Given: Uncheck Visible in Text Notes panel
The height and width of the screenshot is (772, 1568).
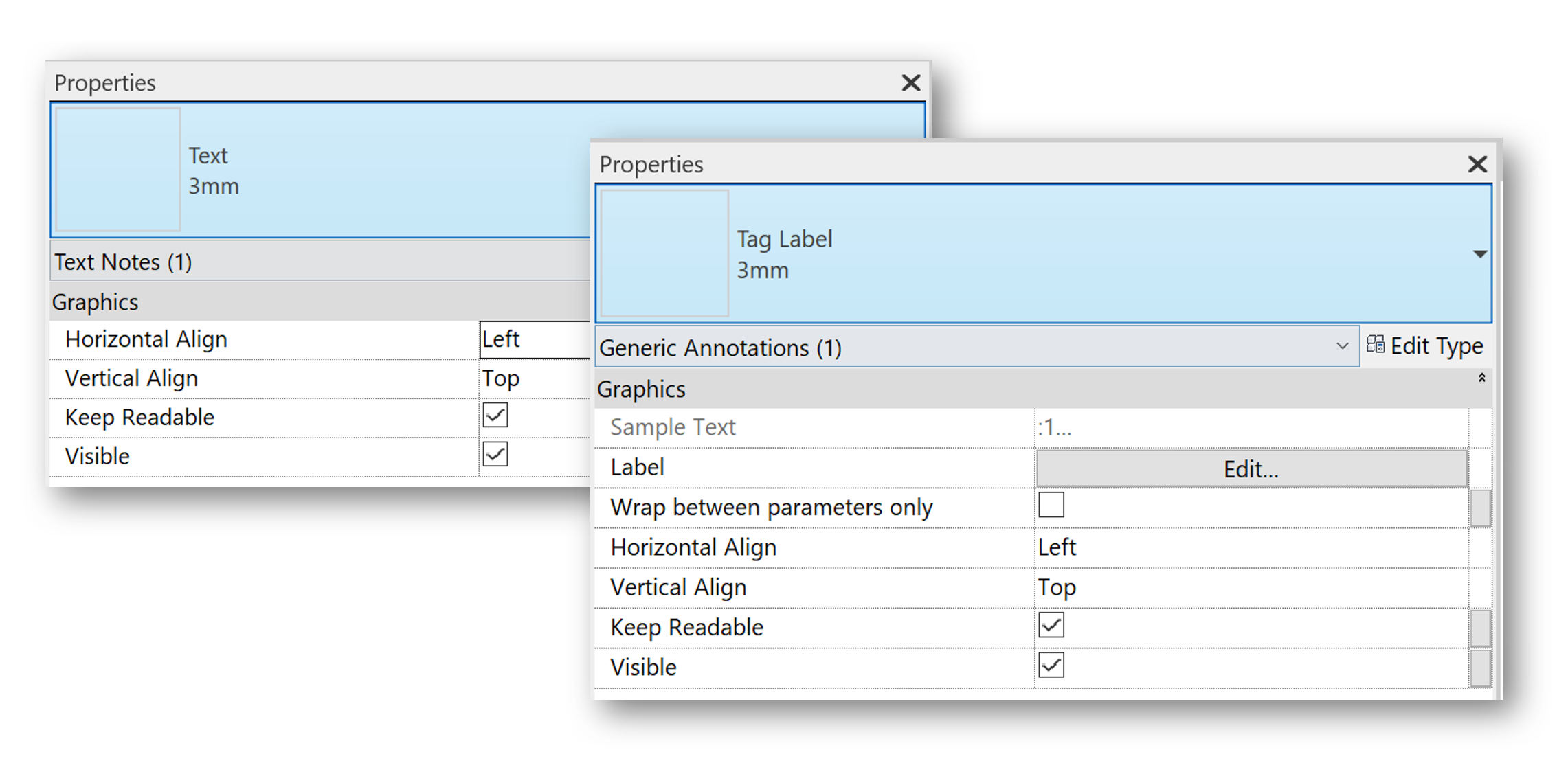Looking at the screenshot, I should click(495, 455).
